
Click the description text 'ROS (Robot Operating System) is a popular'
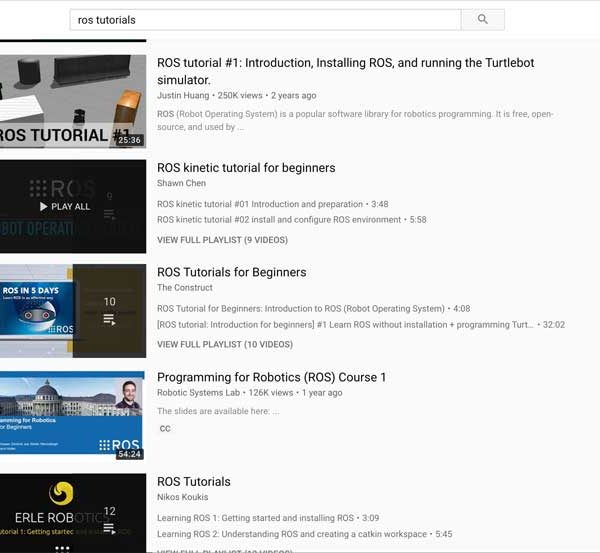coord(355,120)
